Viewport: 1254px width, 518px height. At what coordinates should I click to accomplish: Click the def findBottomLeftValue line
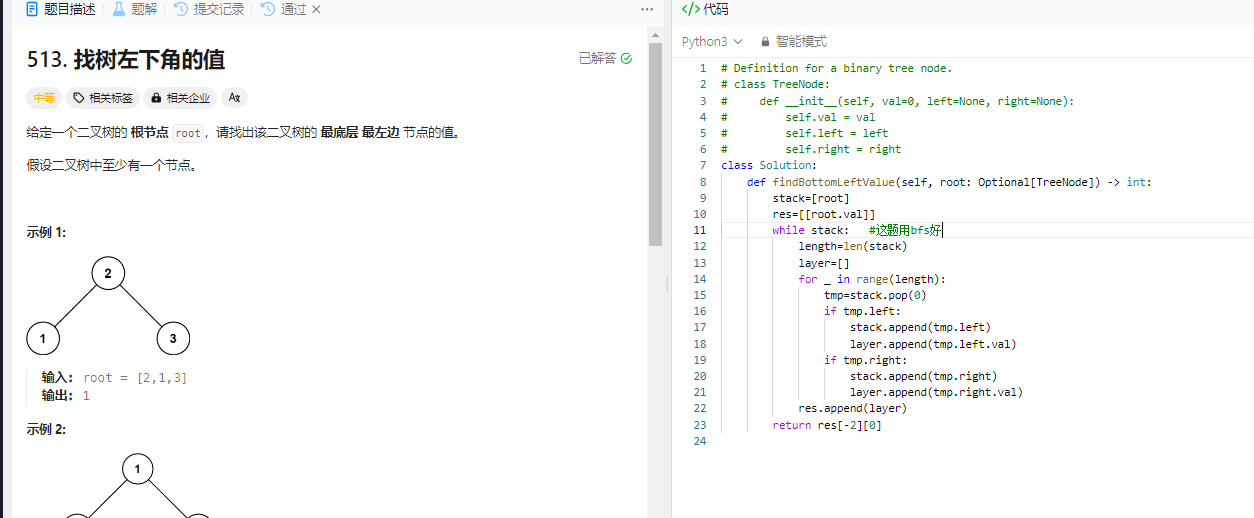[x=949, y=182]
